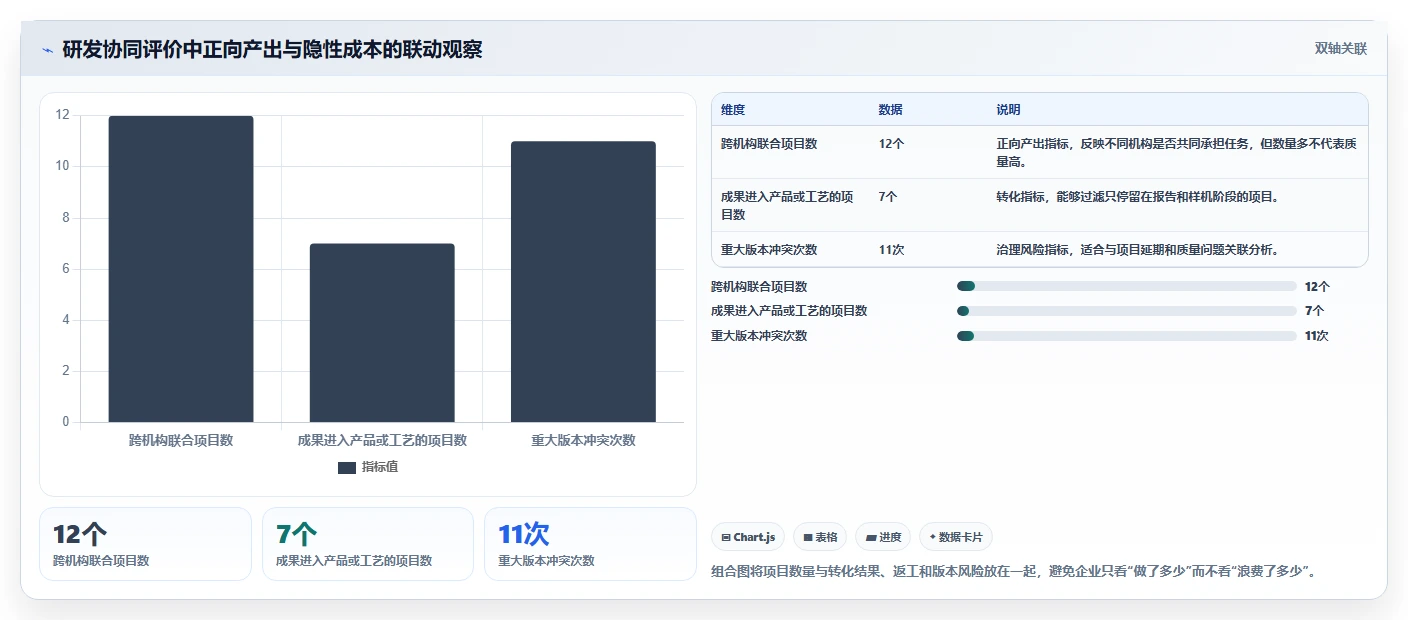This screenshot has height=620, width=1408.
Task: Click the 重大版本冲突次数 progress bar
Action: 1127,336
